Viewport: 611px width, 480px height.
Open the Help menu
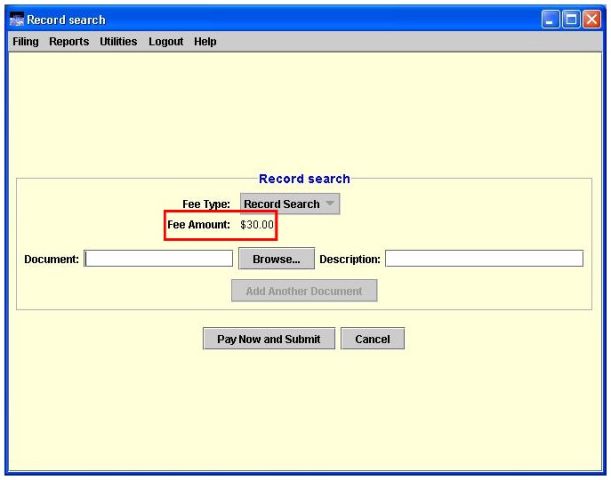point(205,41)
